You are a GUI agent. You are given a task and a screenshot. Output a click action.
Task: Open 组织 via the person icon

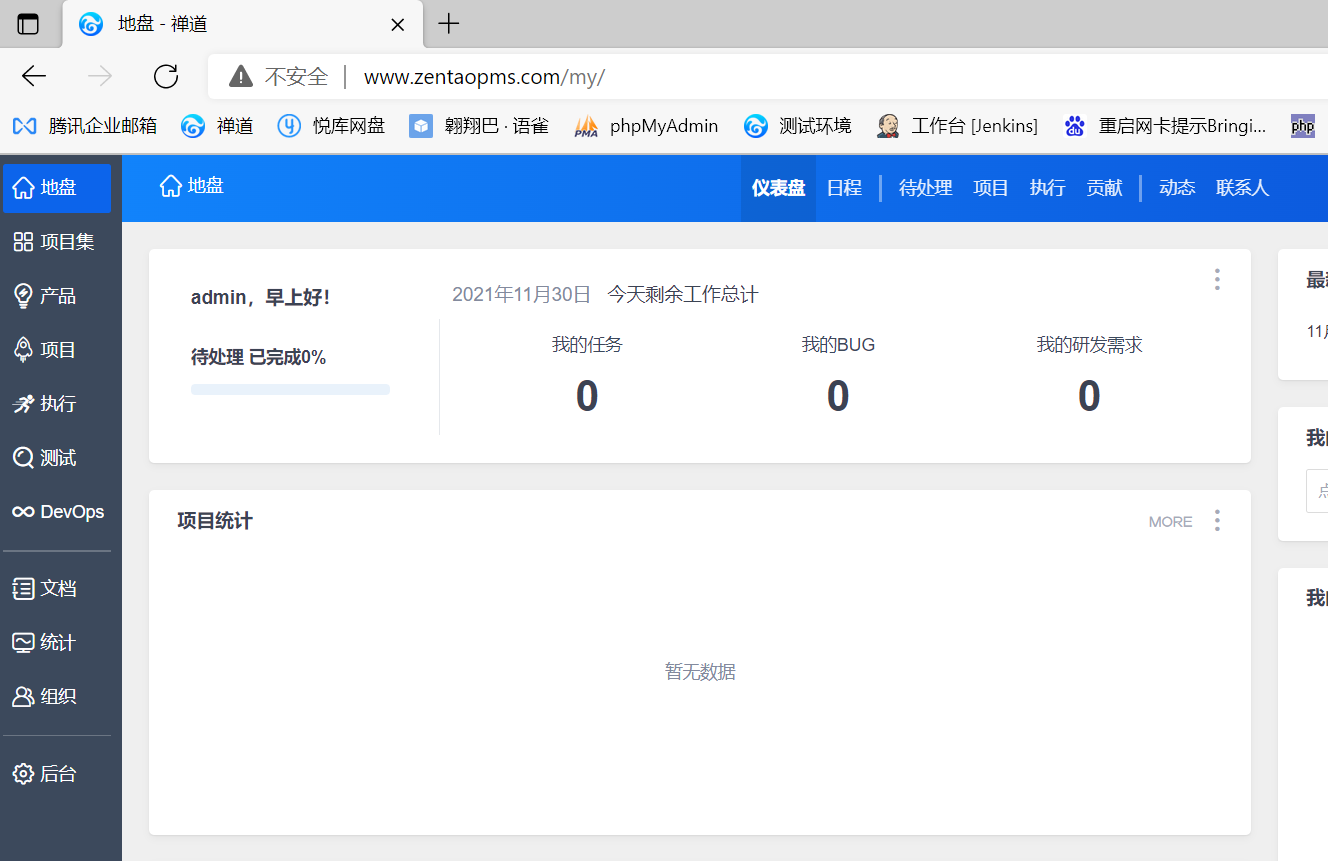(x=23, y=697)
